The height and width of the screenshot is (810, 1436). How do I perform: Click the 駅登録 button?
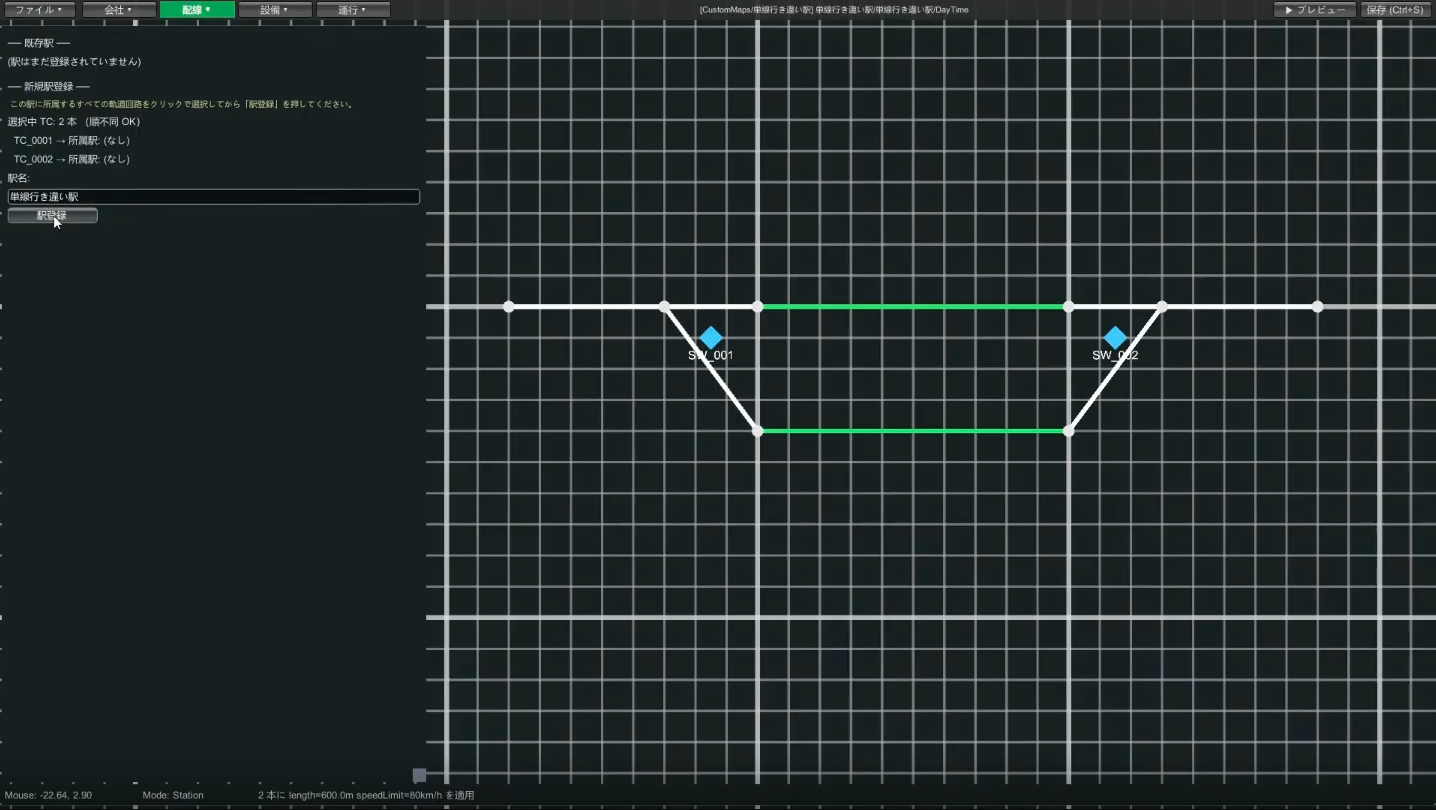click(52, 215)
